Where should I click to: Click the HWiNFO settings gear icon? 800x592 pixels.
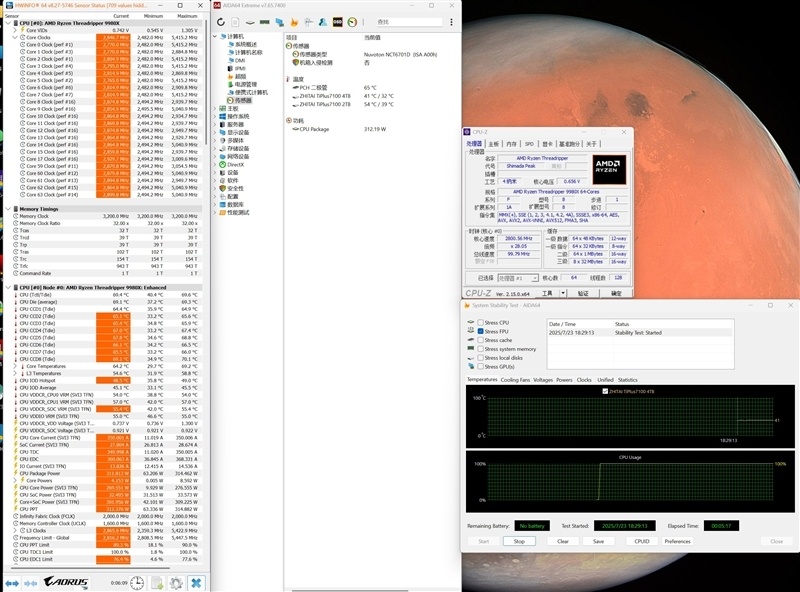[174, 582]
